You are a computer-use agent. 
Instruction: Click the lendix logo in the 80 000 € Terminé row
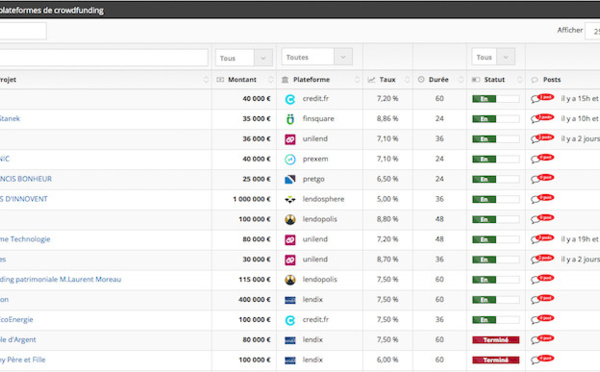tap(290, 340)
